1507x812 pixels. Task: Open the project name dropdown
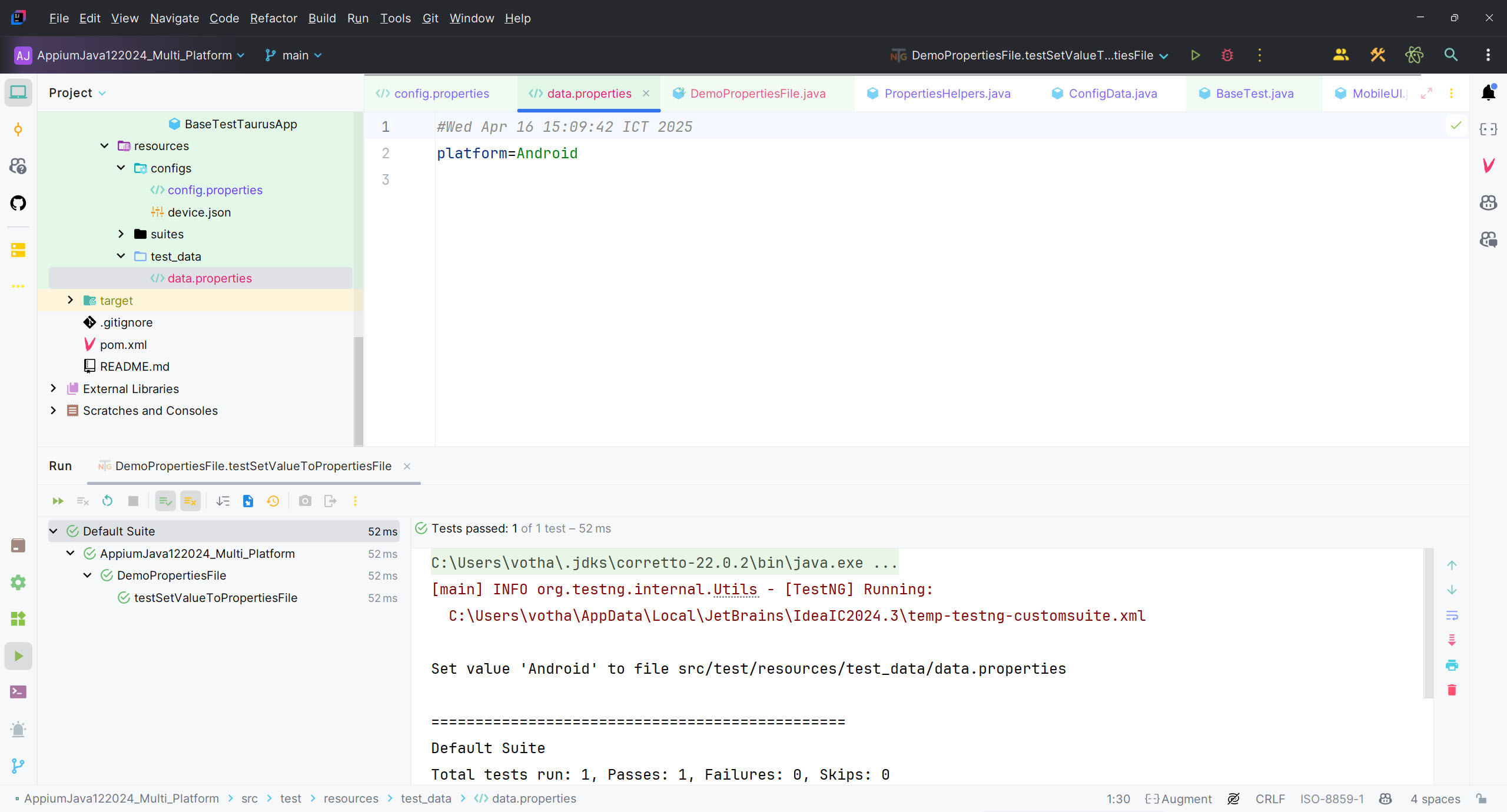click(130, 55)
